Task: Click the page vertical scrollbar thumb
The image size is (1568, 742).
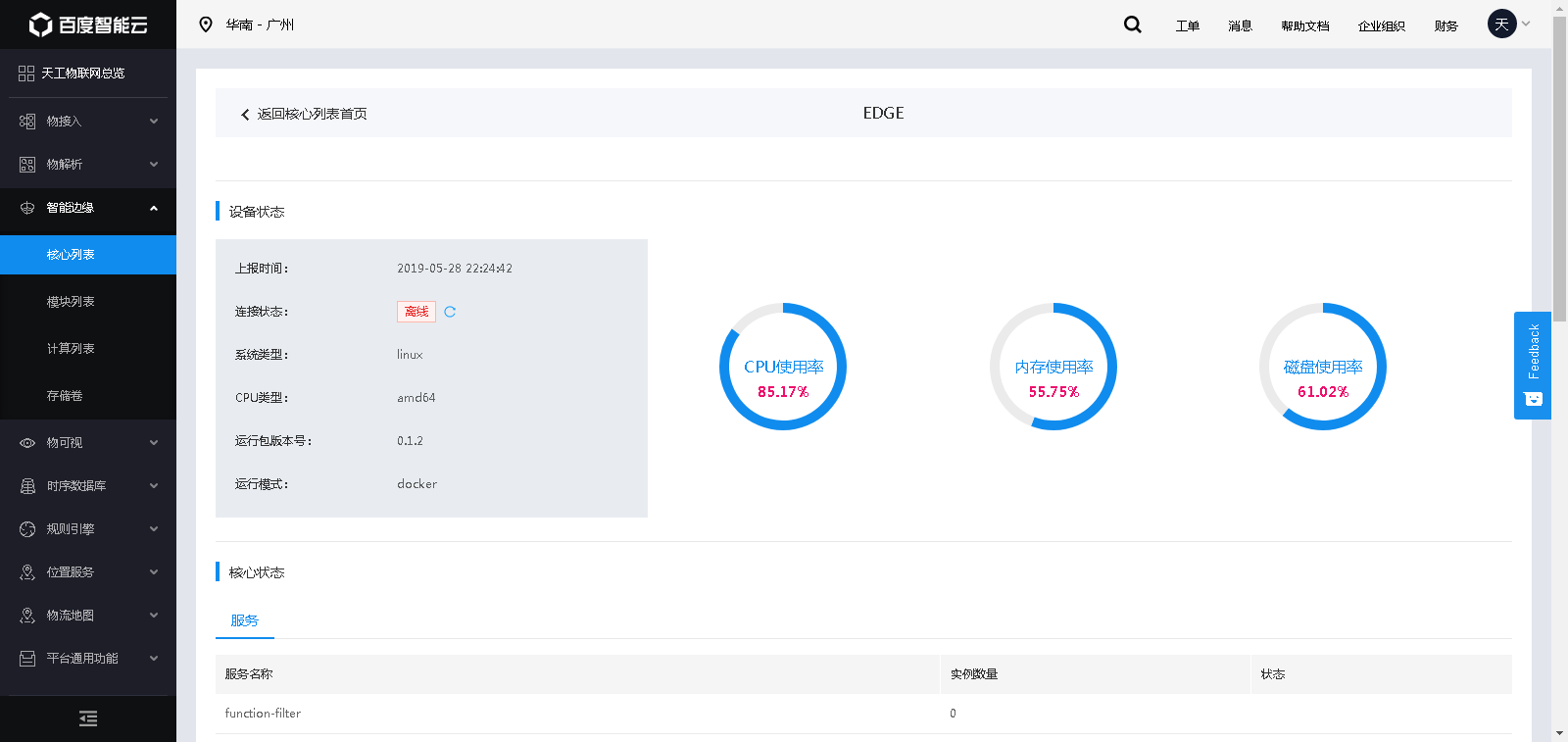Action: (x=1559, y=169)
